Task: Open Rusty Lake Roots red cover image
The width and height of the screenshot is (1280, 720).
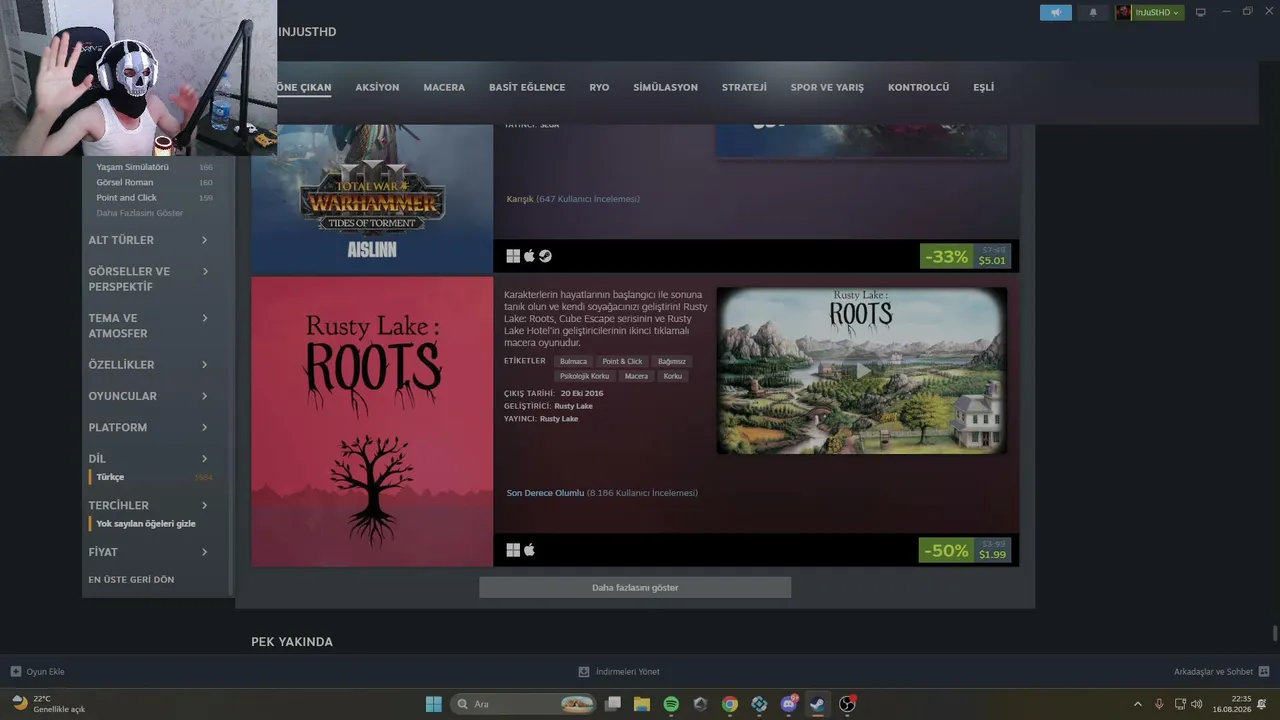Action: pos(372,421)
